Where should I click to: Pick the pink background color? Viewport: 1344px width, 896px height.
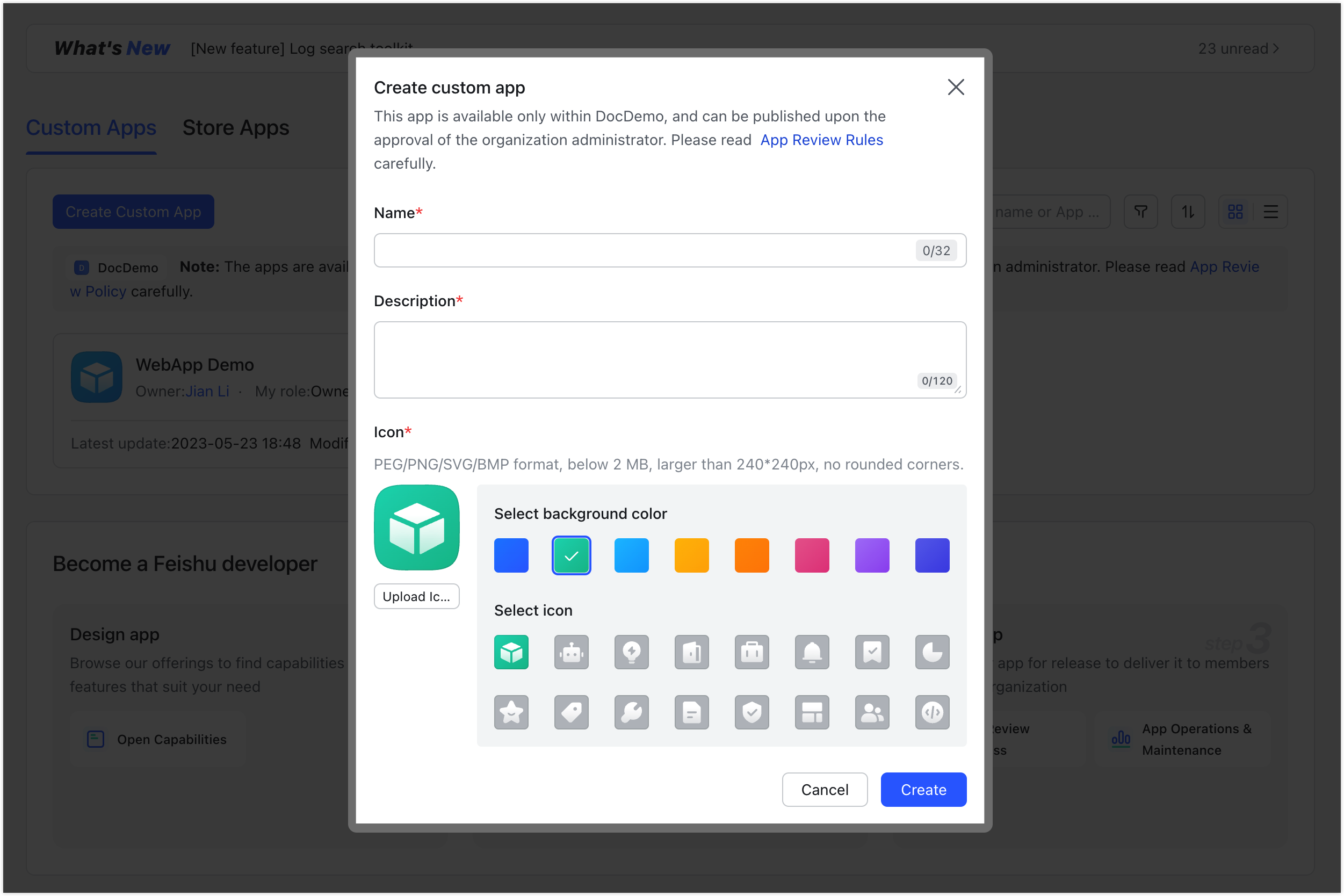pos(812,555)
